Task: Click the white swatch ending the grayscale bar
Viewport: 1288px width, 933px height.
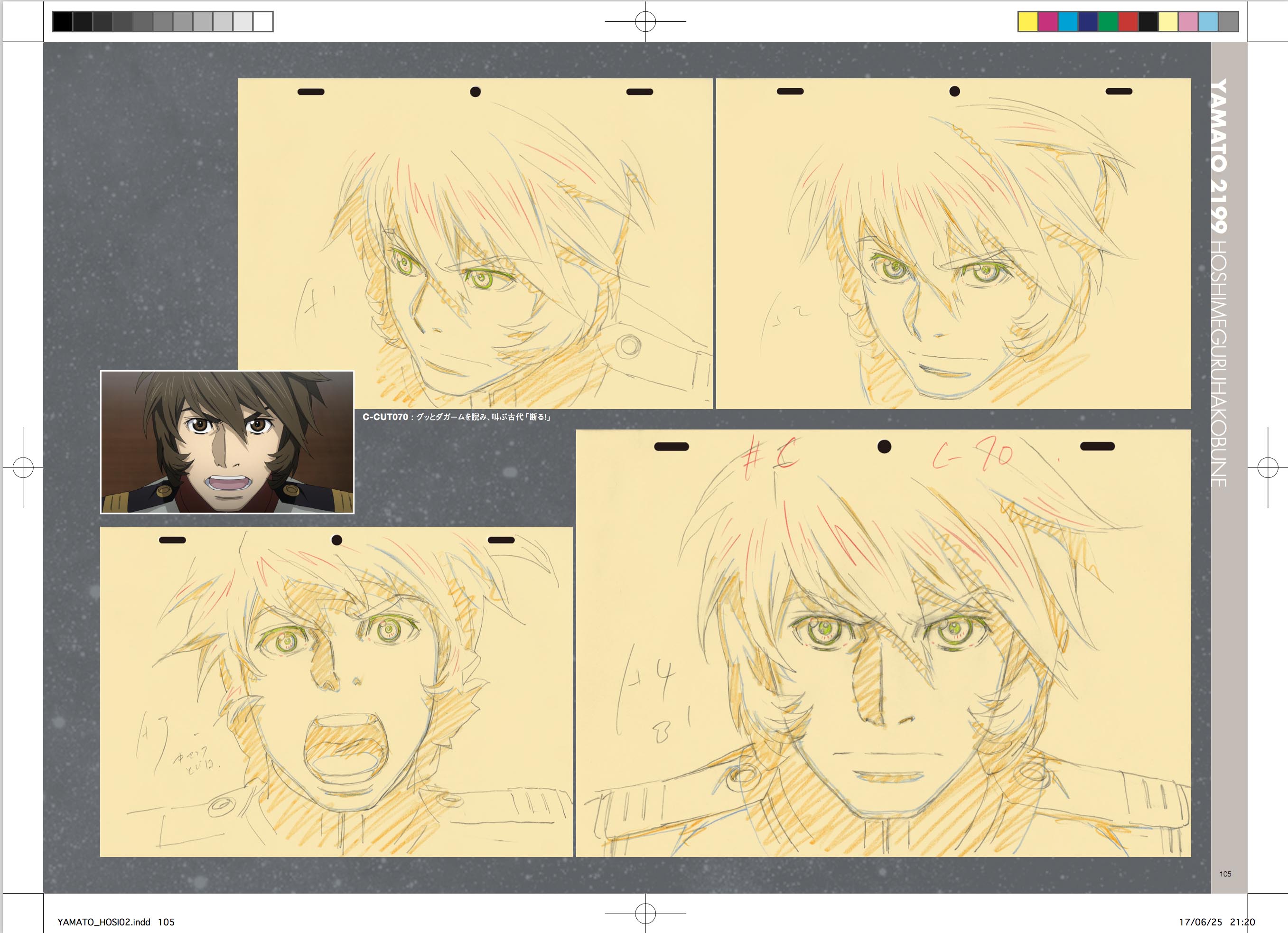Action: coord(263,21)
